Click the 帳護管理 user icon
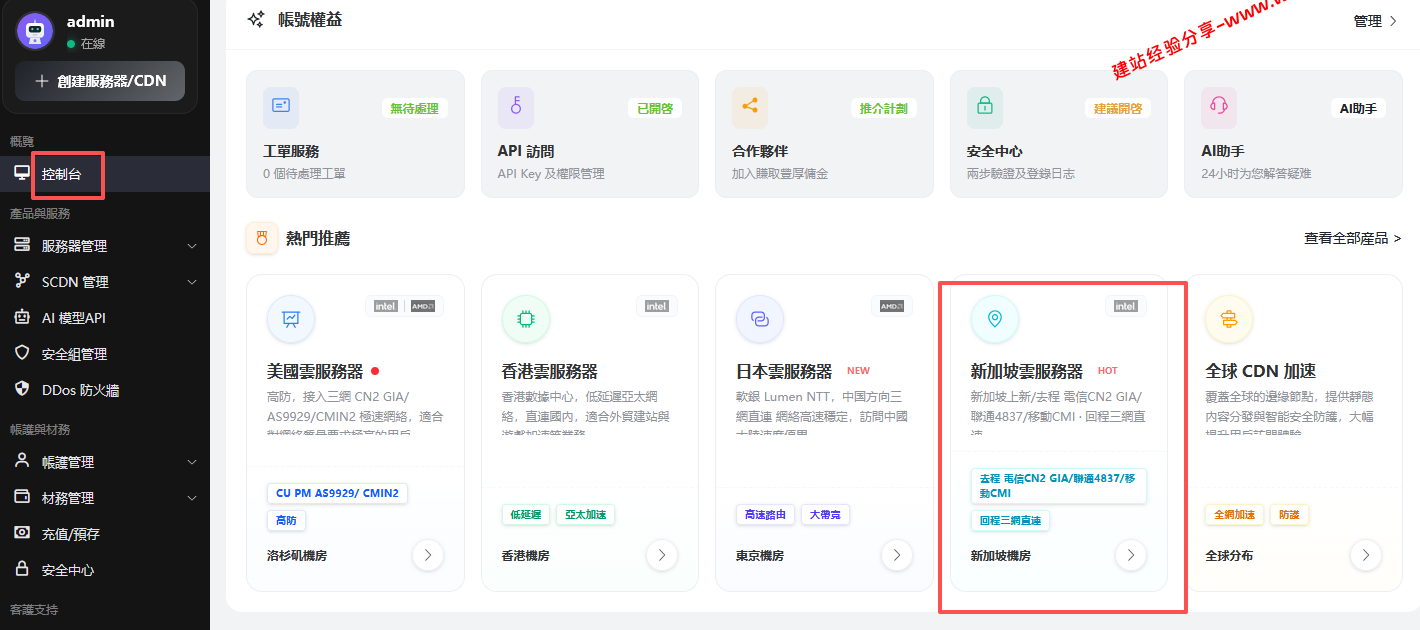This screenshot has width=1420, height=630. pyautogui.click(x=22, y=461)
